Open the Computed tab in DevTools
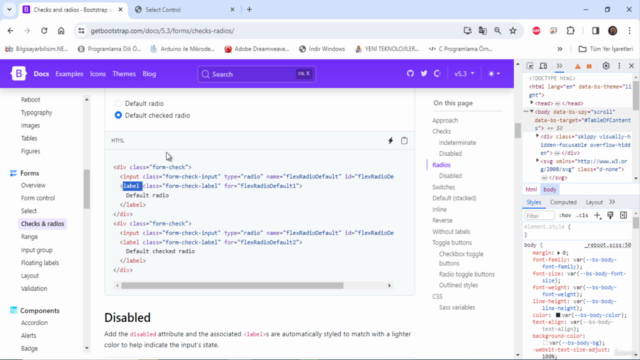Viewport: 640px width, 360px height. (563, 202)
